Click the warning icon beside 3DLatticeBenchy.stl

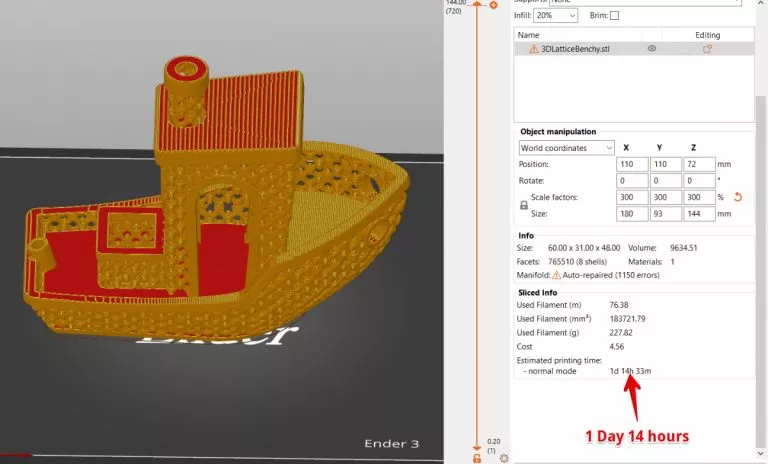[534, 49]
